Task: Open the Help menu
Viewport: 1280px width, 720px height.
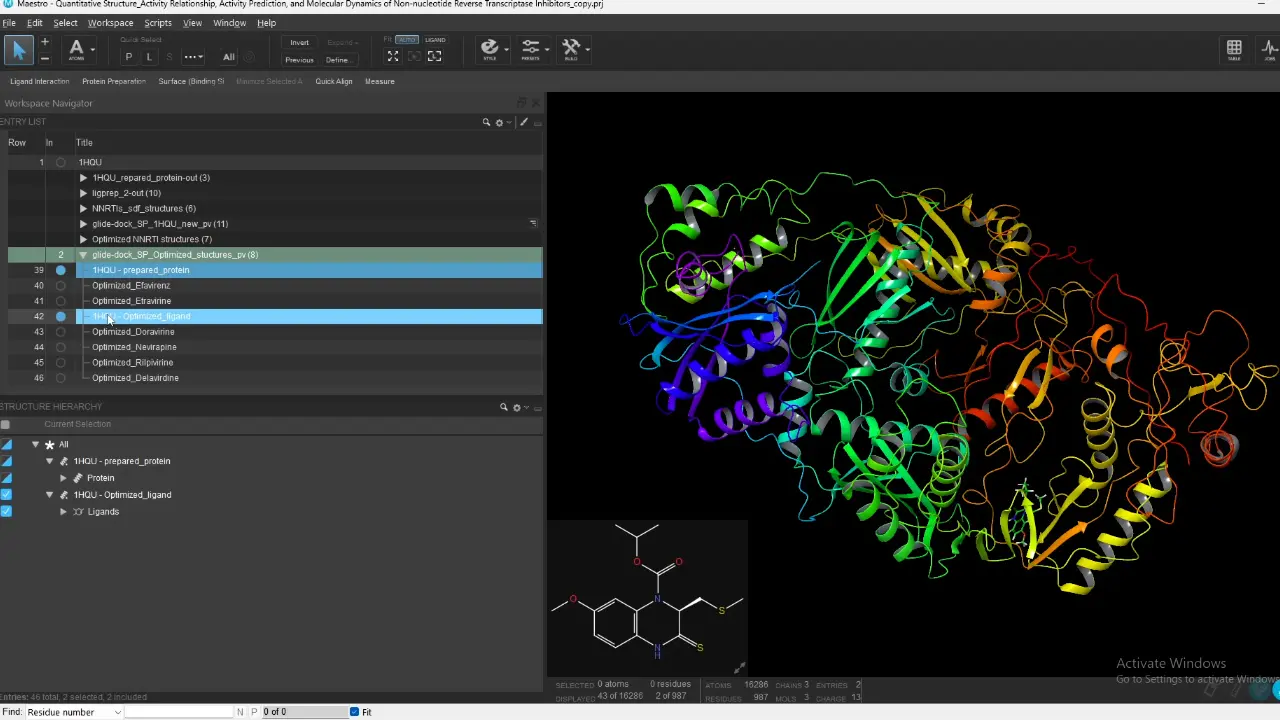Action: click(266, 23)
